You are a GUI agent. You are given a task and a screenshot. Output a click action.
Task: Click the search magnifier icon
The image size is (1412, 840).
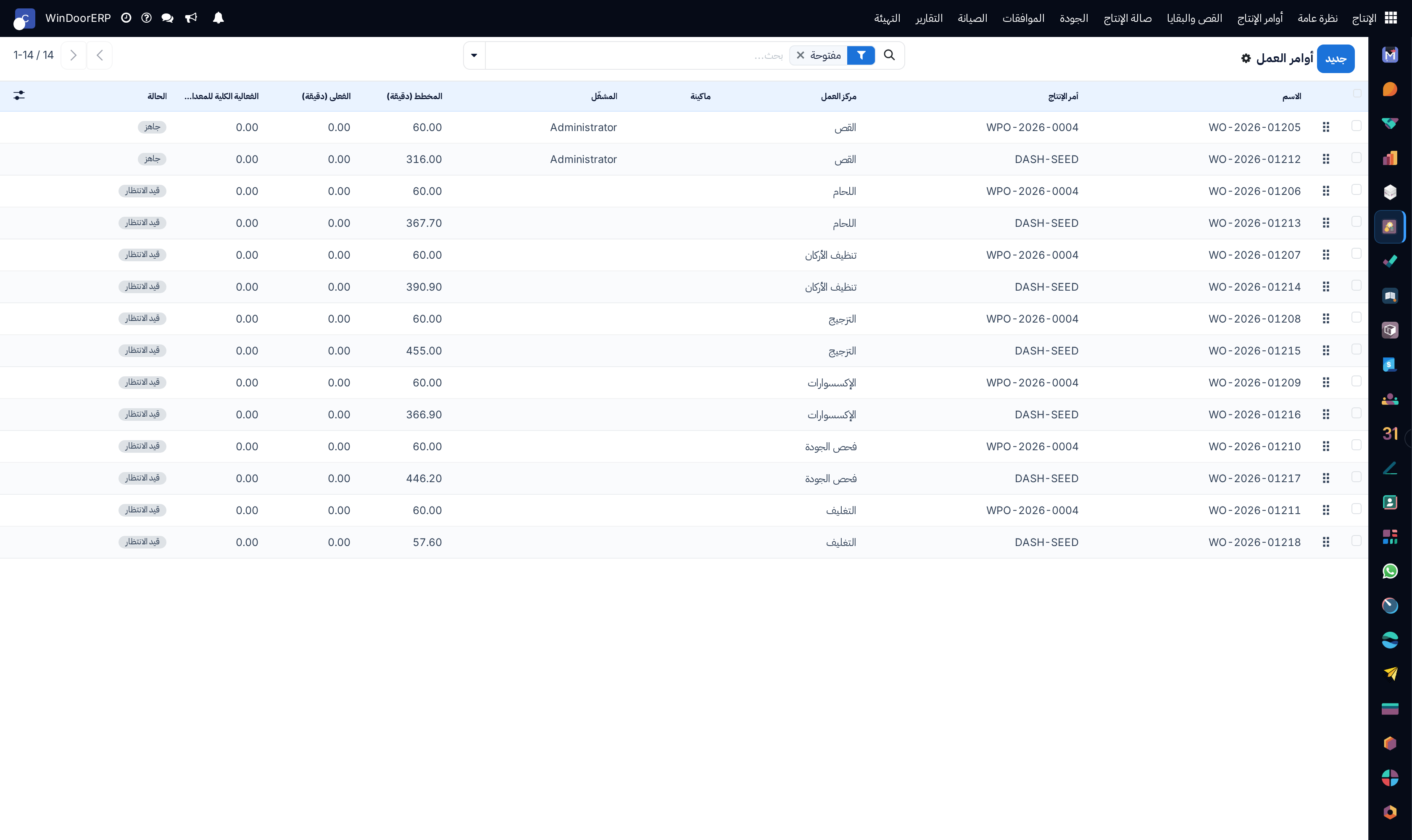889,55
